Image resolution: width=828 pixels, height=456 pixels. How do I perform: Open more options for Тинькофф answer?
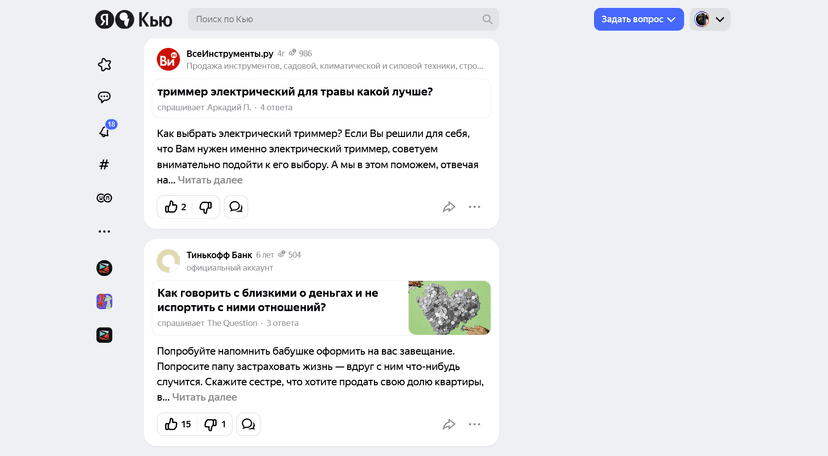(475, 424)
